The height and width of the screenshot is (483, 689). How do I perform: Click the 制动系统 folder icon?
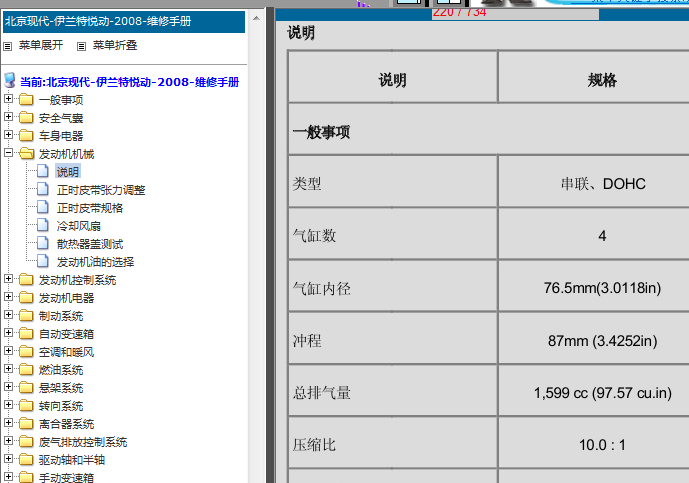(x=26, y=316)
